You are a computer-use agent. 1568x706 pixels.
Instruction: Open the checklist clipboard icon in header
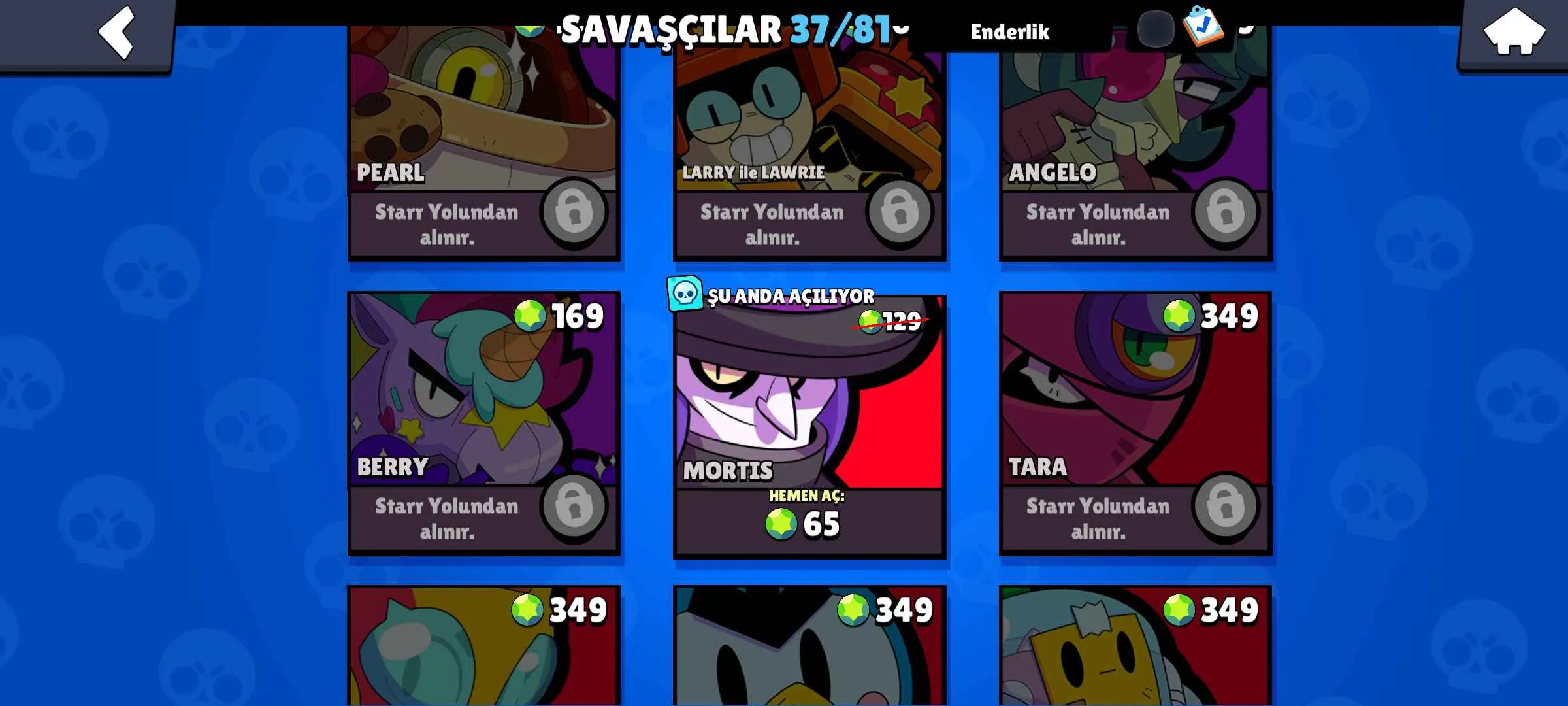pyautogui.click(x=1203, y=26)
